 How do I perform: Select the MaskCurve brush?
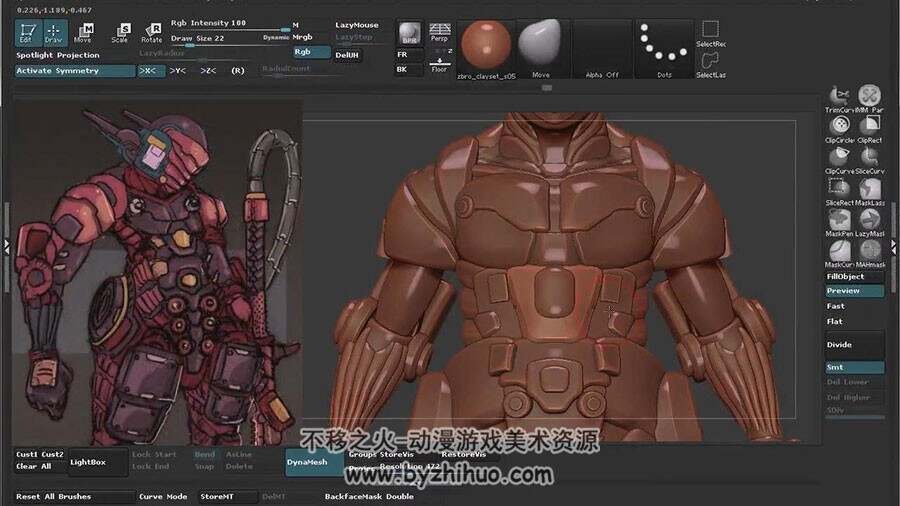(x=840, y=254)
